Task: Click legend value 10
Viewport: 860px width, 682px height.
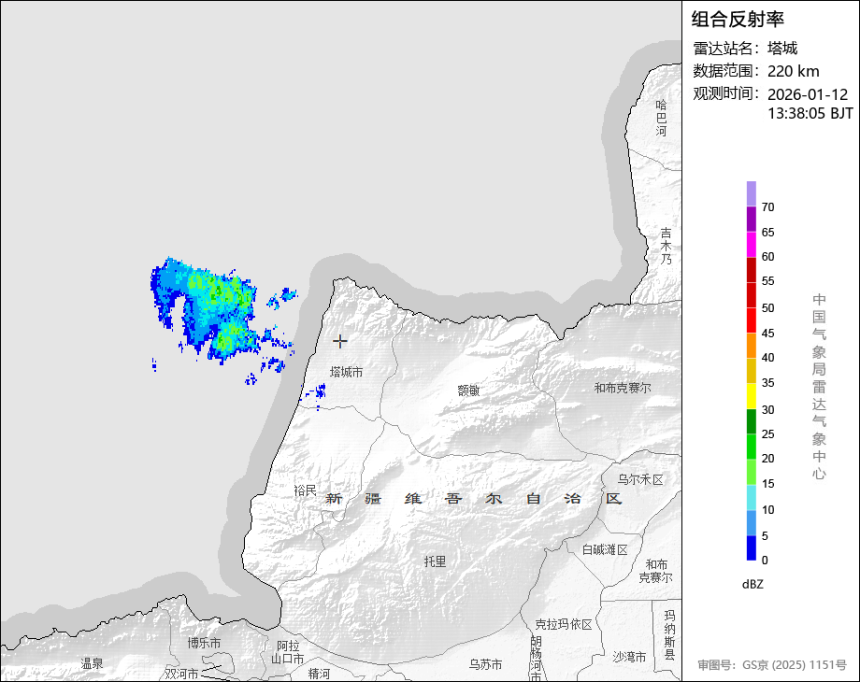Action: 768,510
